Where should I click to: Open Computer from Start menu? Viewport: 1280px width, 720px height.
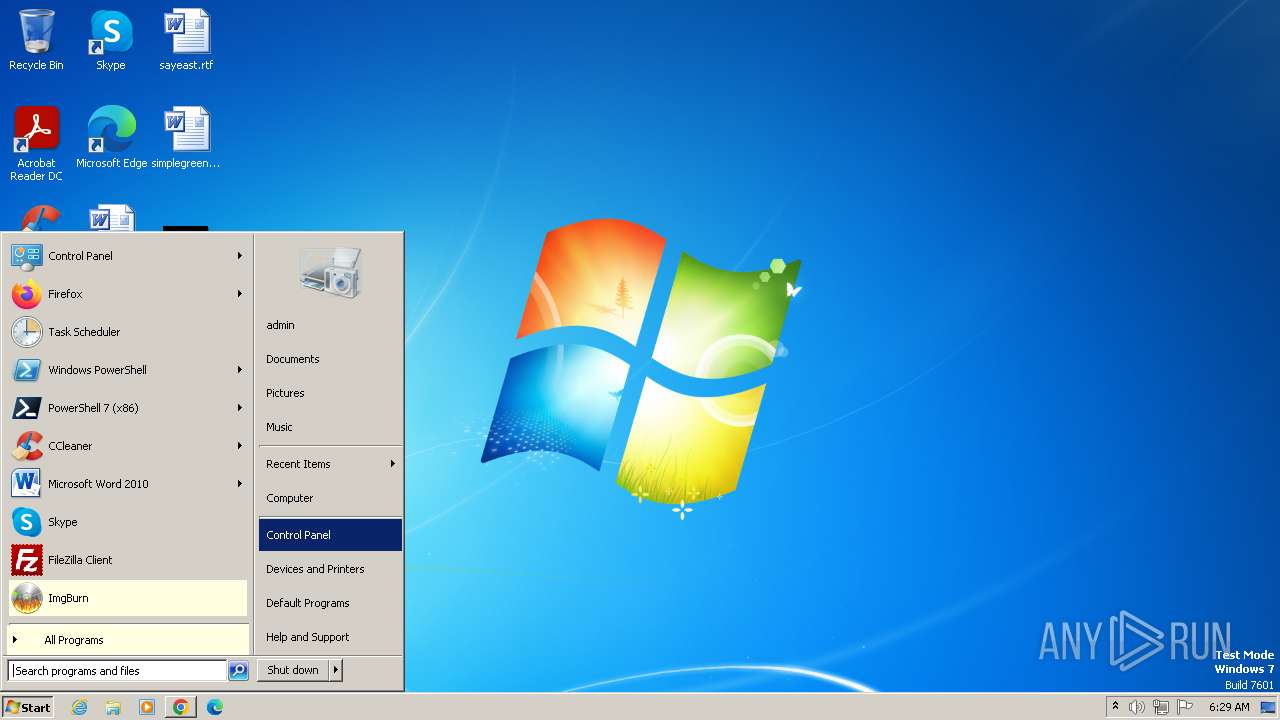330,498
